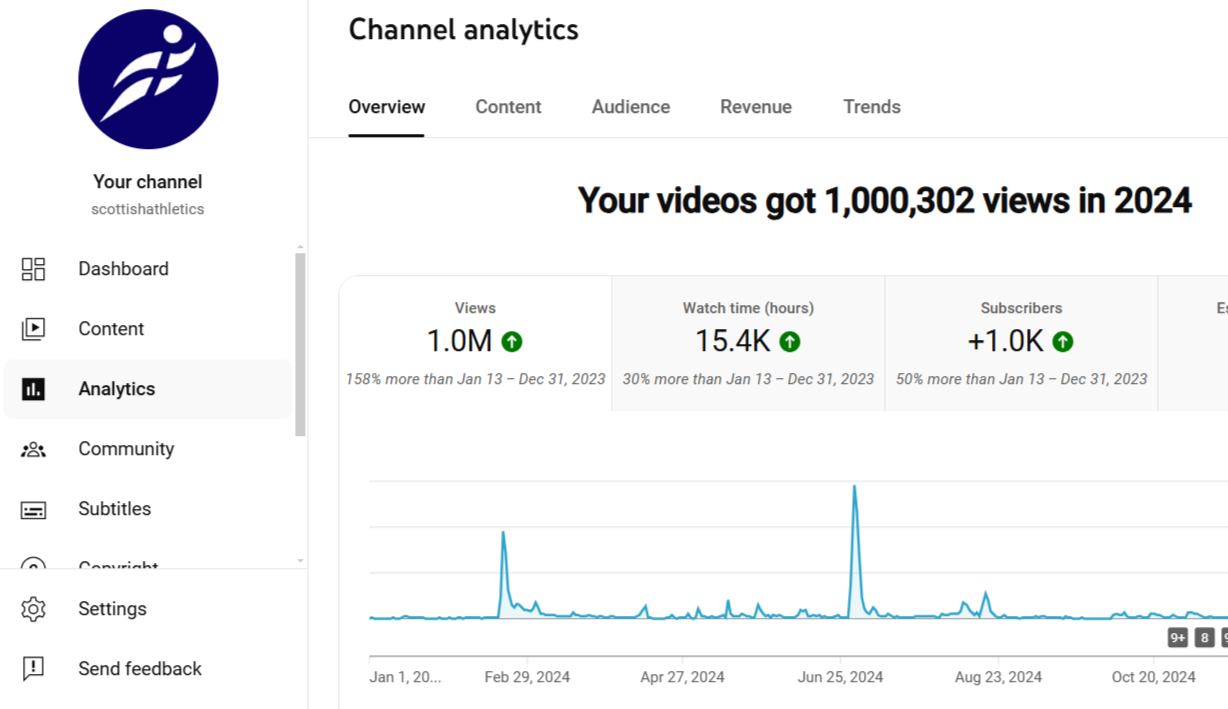1228x709 pixels.
Task: Click the Subtitles icon in the sidebar
Action: [x=33, y=510]
